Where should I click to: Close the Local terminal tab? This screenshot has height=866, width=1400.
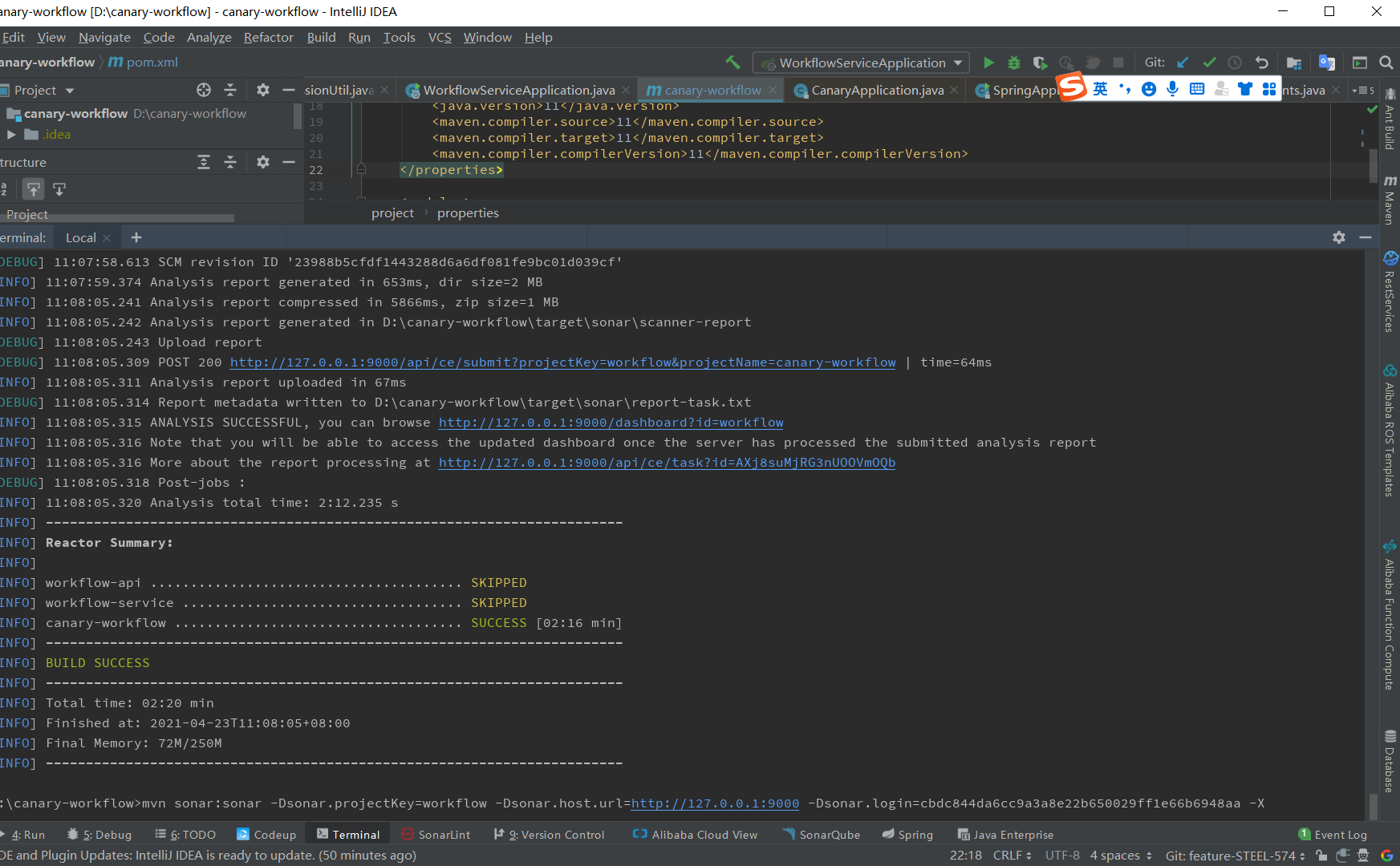coord(107,238)
